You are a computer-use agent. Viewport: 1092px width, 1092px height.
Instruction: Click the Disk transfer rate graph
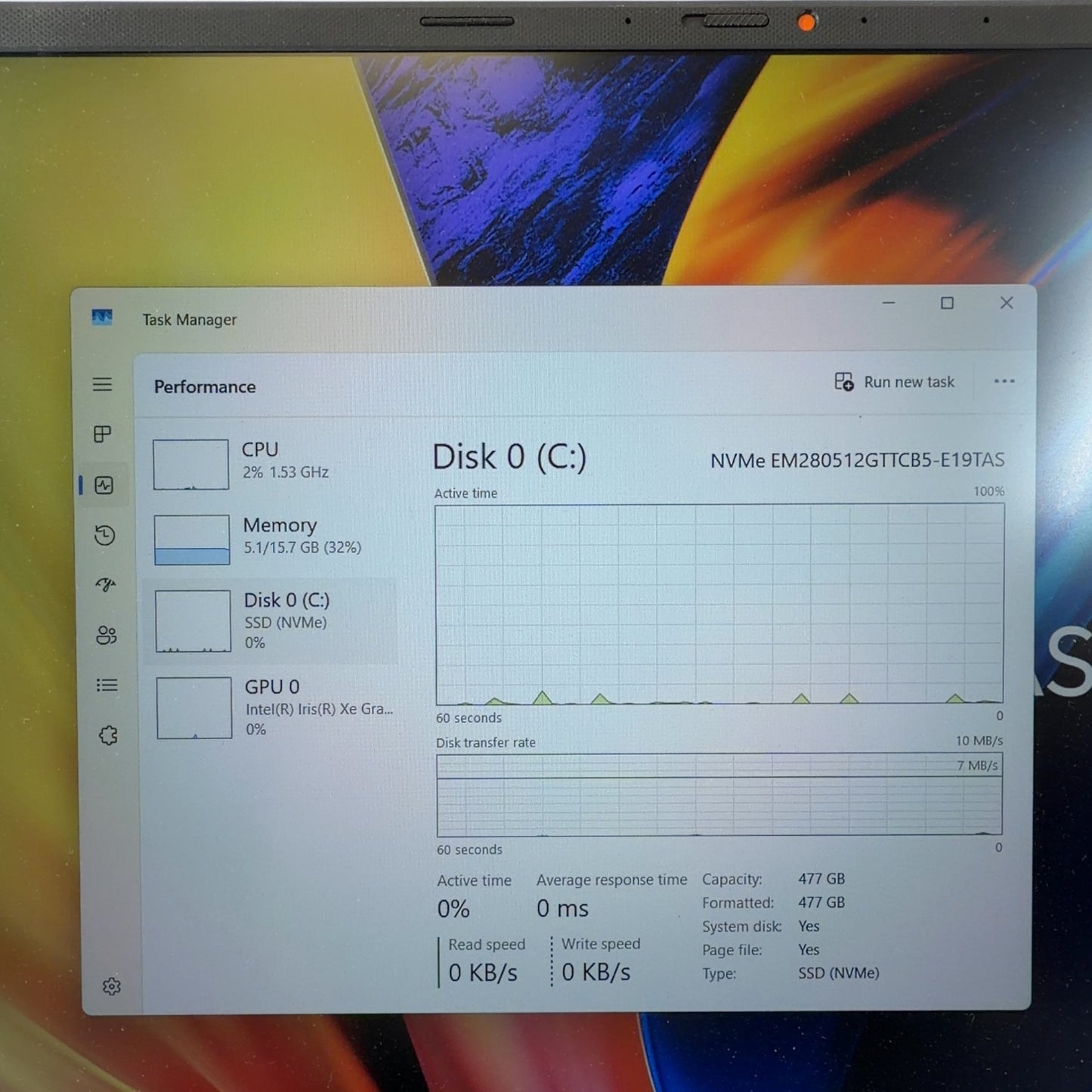pos(719,795)
